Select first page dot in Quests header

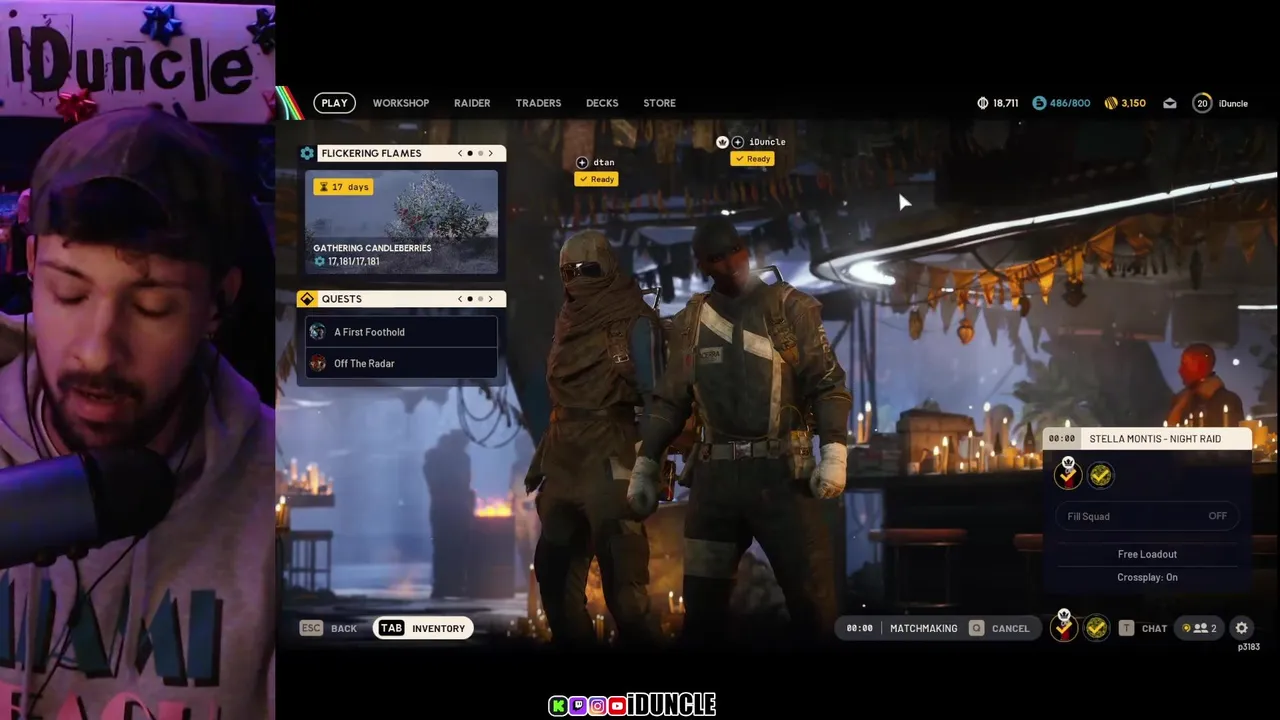470,299
